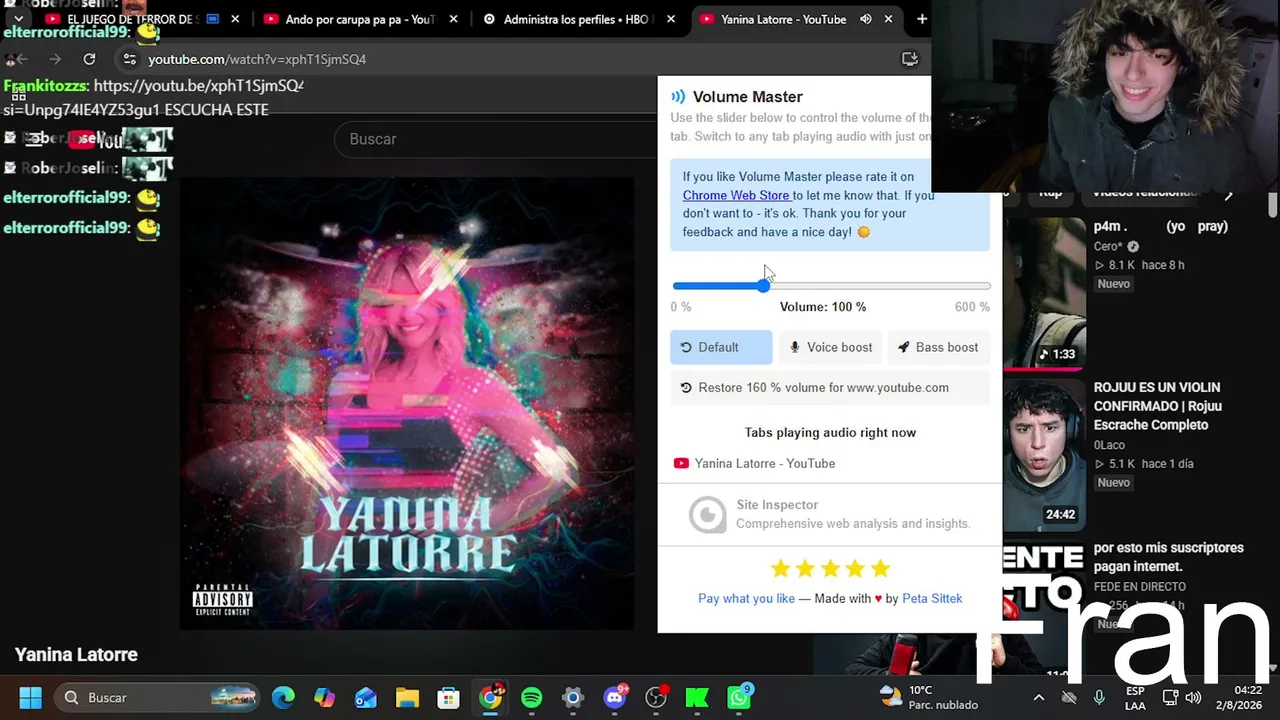This screenshot has width=1280, height=720.
Task: Close the Ando por carupa tab
Action: 453,19
